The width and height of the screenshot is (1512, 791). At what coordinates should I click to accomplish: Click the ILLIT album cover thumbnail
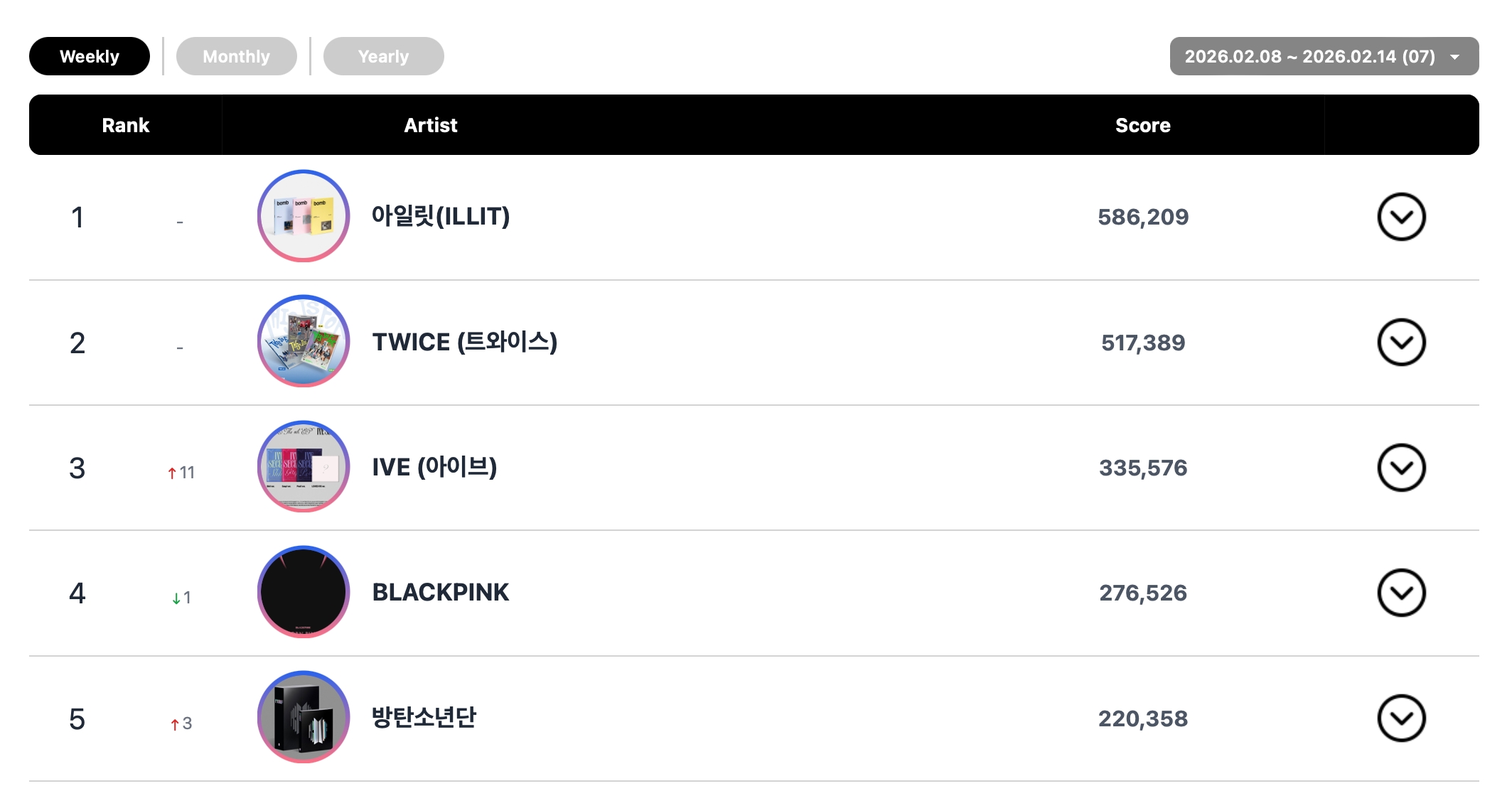(x=304, y=216)
